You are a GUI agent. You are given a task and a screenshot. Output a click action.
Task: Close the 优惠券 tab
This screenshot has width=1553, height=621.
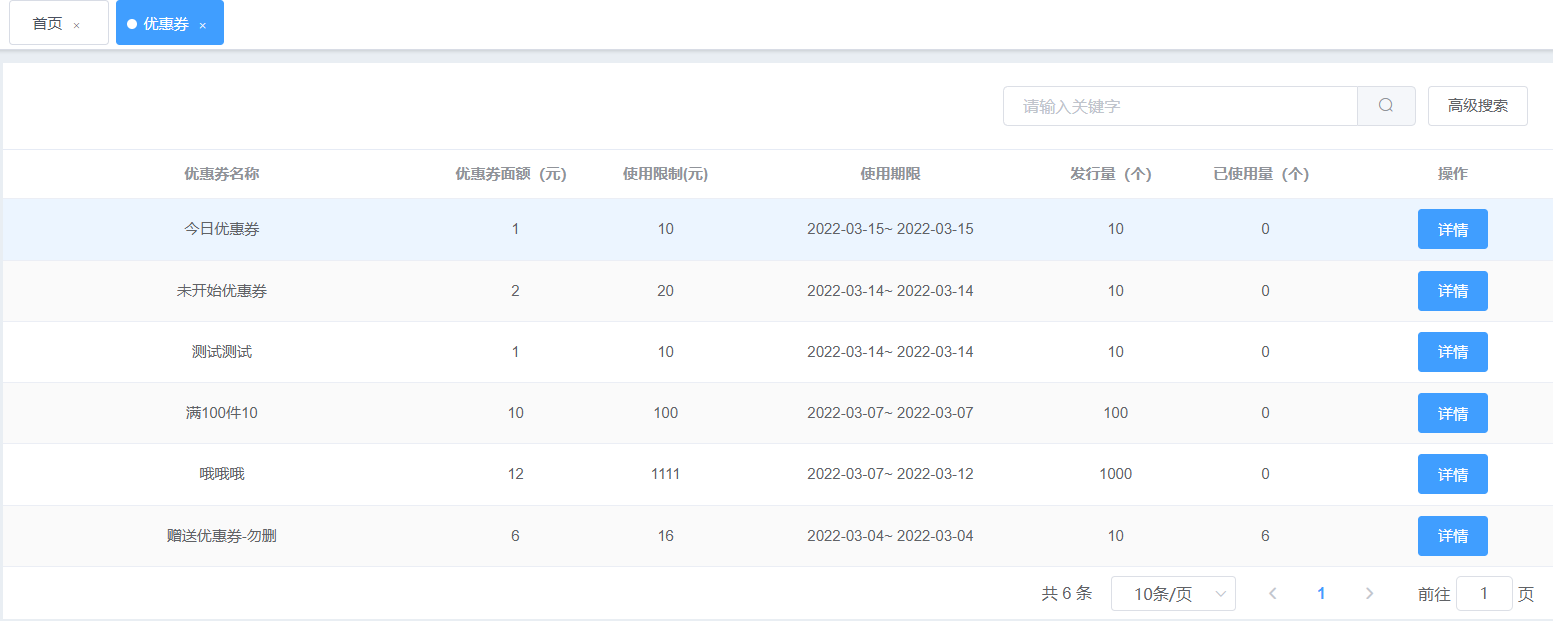click(x=203, y=25)
